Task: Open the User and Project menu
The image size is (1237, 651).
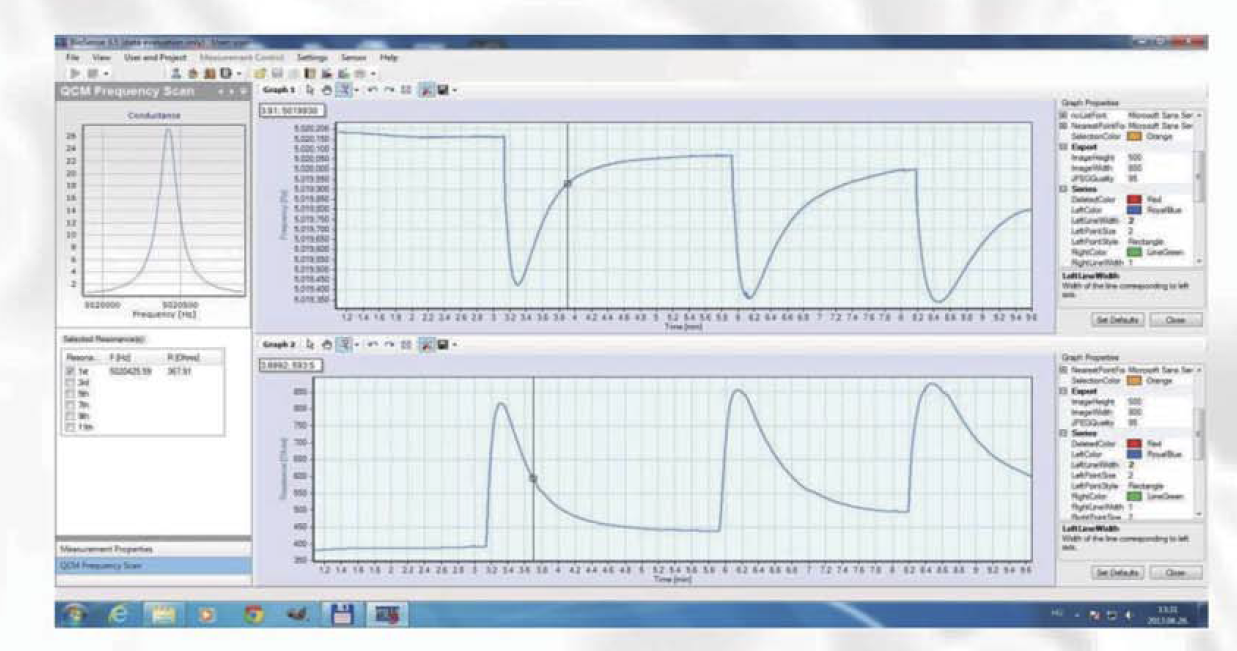Action: tap(154, 58)
